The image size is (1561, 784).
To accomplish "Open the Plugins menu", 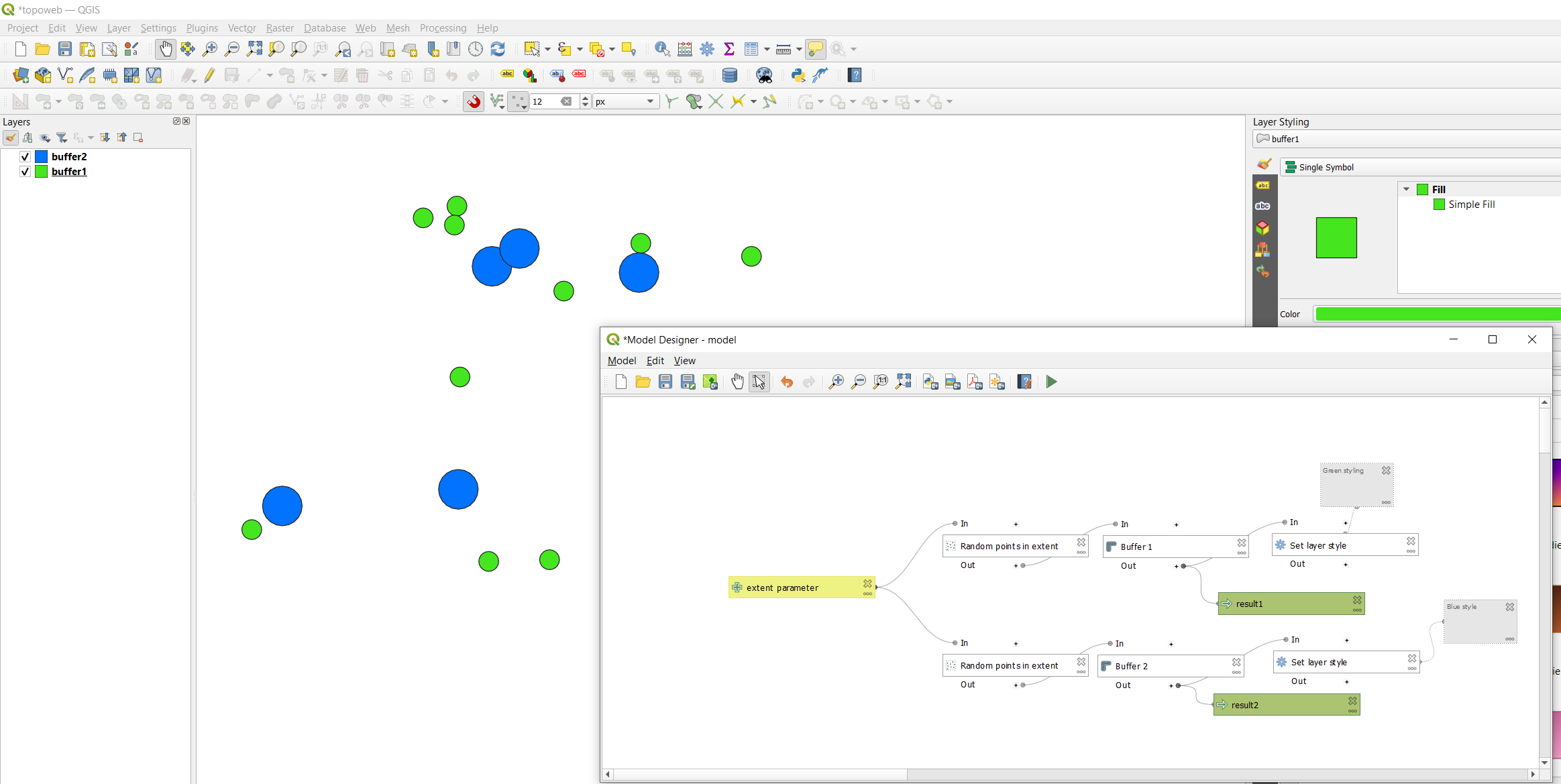I will tap(202, 27).
